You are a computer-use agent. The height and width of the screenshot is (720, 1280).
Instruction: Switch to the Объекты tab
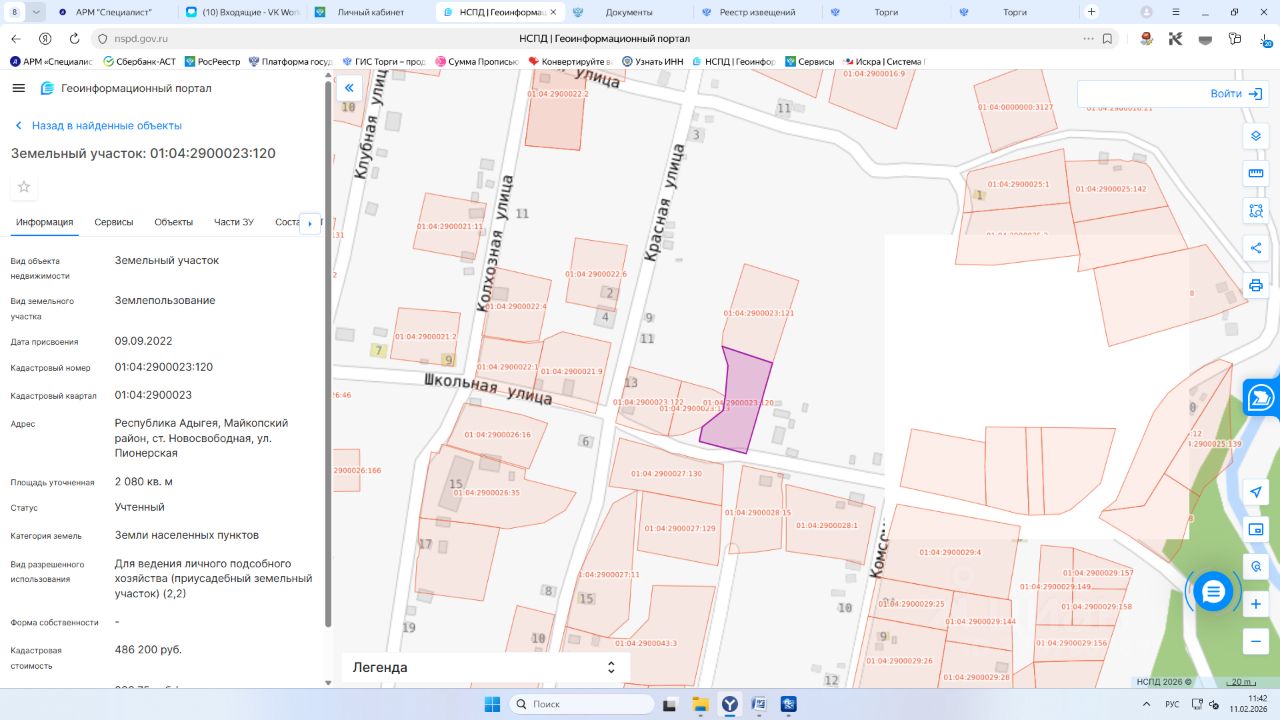[174, 222]
